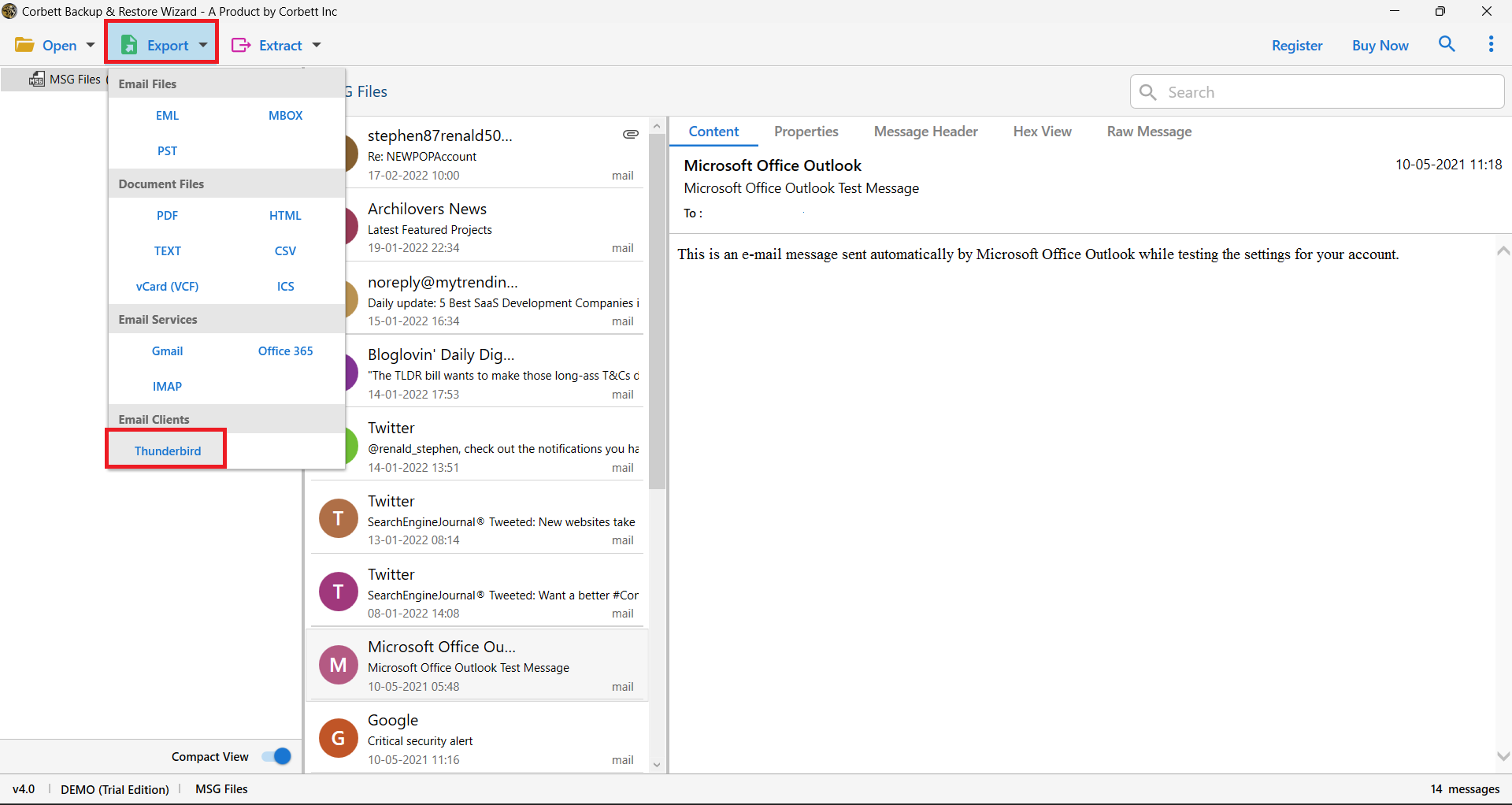The width and height of the screenshot is (1512, 805).
Task: Select the MSG Files tree node
Action: pos(74,79)
